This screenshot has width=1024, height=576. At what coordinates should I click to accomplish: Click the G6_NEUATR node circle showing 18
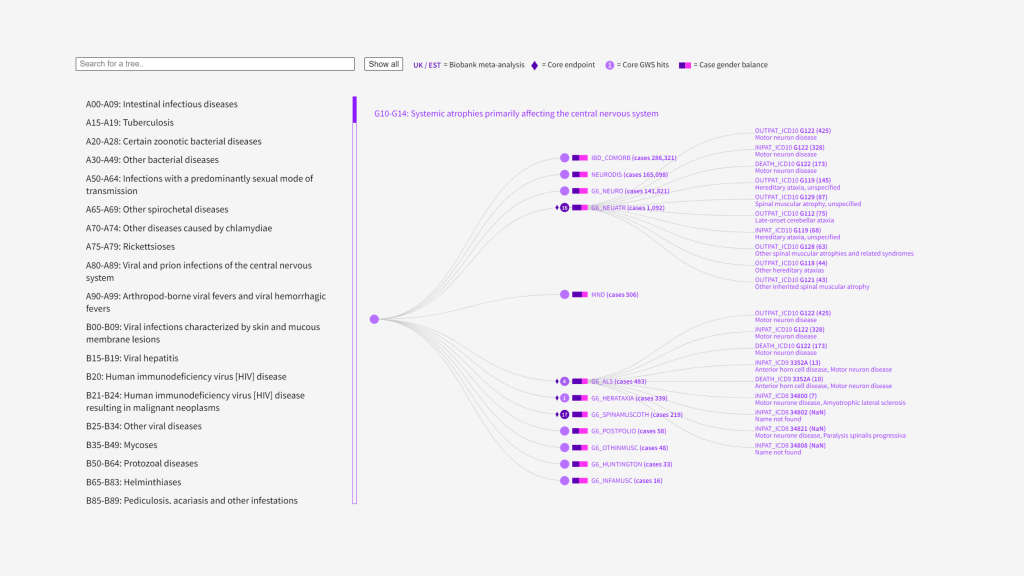pos(564,208)
